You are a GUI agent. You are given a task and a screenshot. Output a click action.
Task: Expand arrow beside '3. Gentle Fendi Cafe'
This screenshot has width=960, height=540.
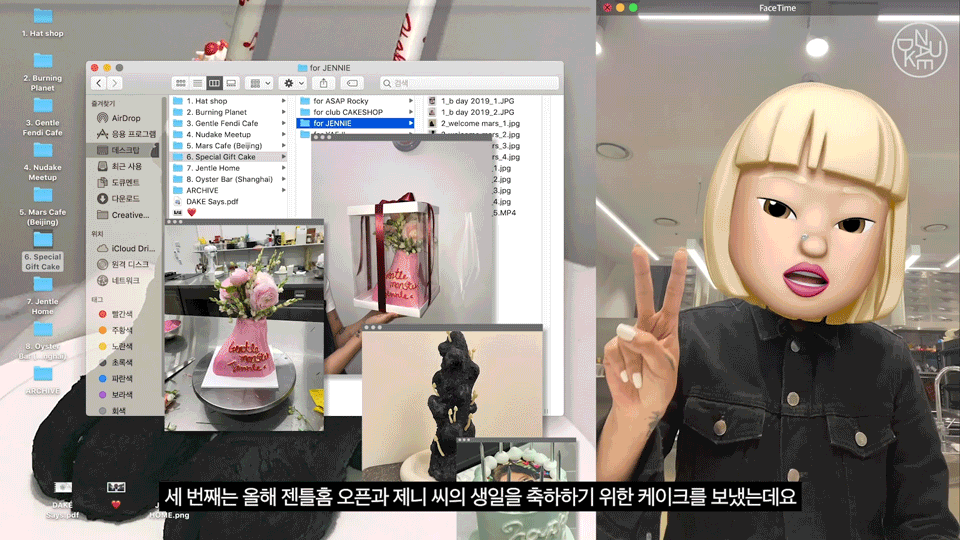(x=283, y=123)
